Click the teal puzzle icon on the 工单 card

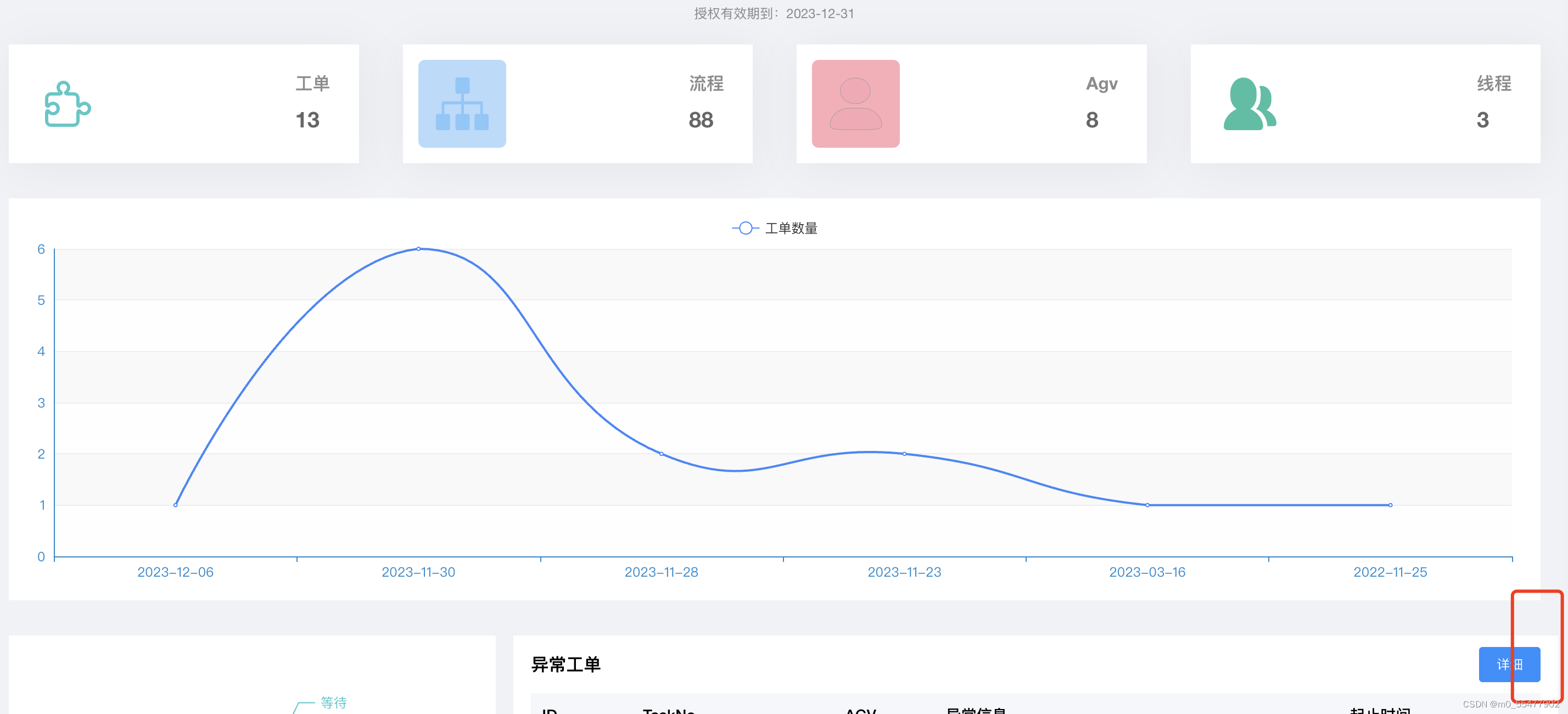coord(68,105)
